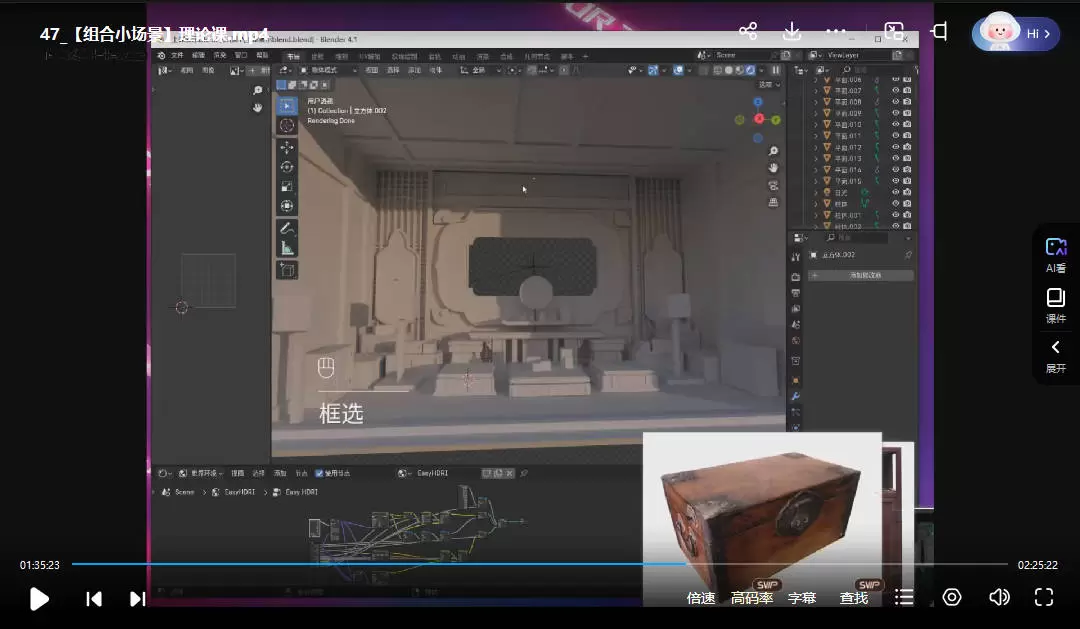
Task: Open the playlist list icon
Action: tap(904, 597)
